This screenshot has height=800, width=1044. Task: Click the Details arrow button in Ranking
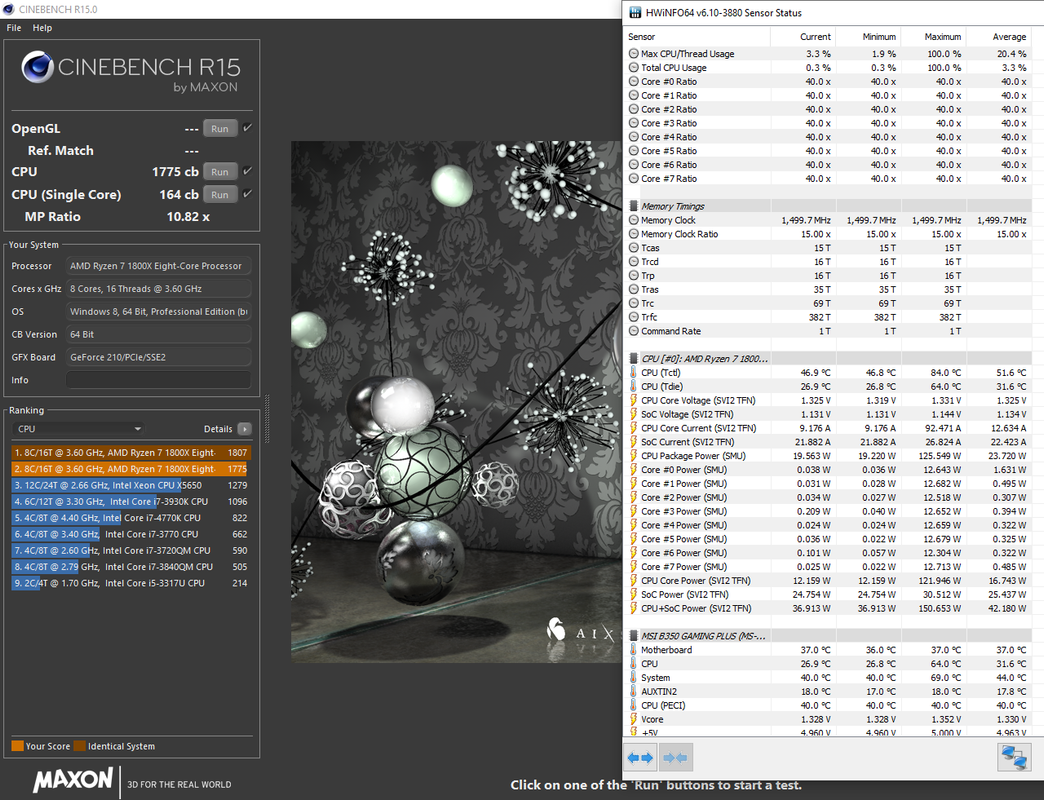point(244,429)
